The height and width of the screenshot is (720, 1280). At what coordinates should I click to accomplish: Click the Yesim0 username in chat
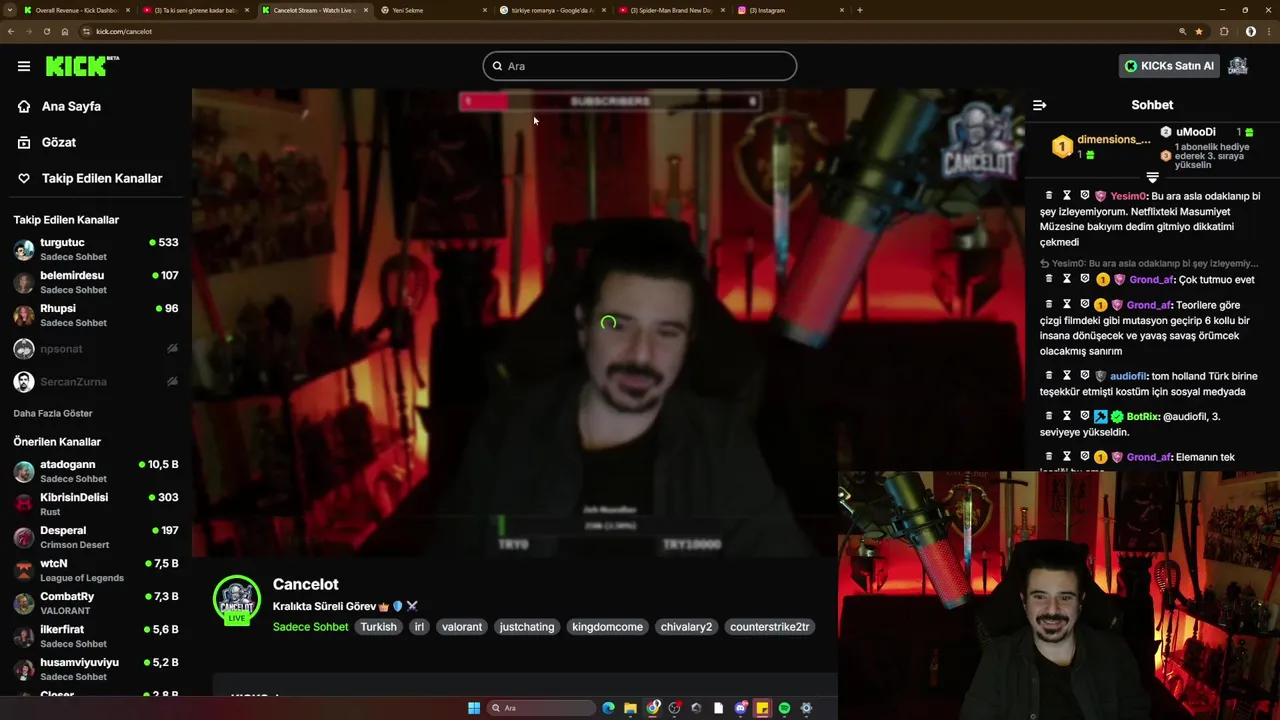tap(1128, 196)
